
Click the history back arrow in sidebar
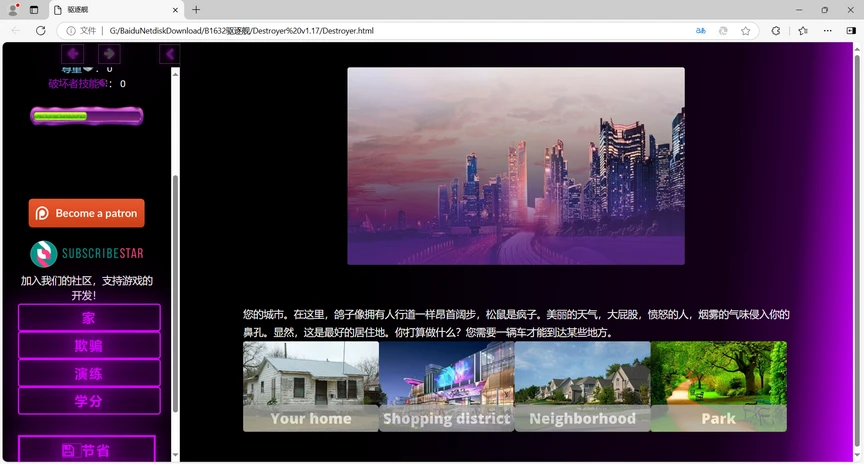coord(73,53)
